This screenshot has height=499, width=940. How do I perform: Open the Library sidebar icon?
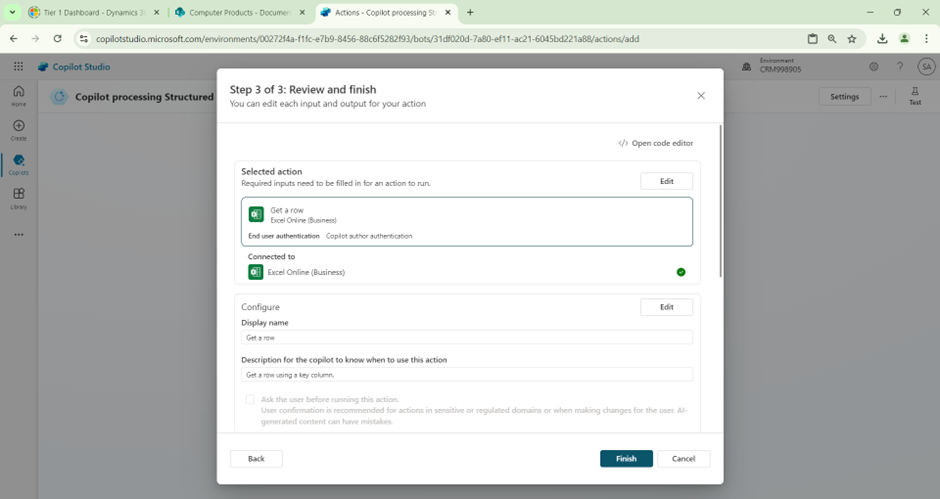(18, 198)
